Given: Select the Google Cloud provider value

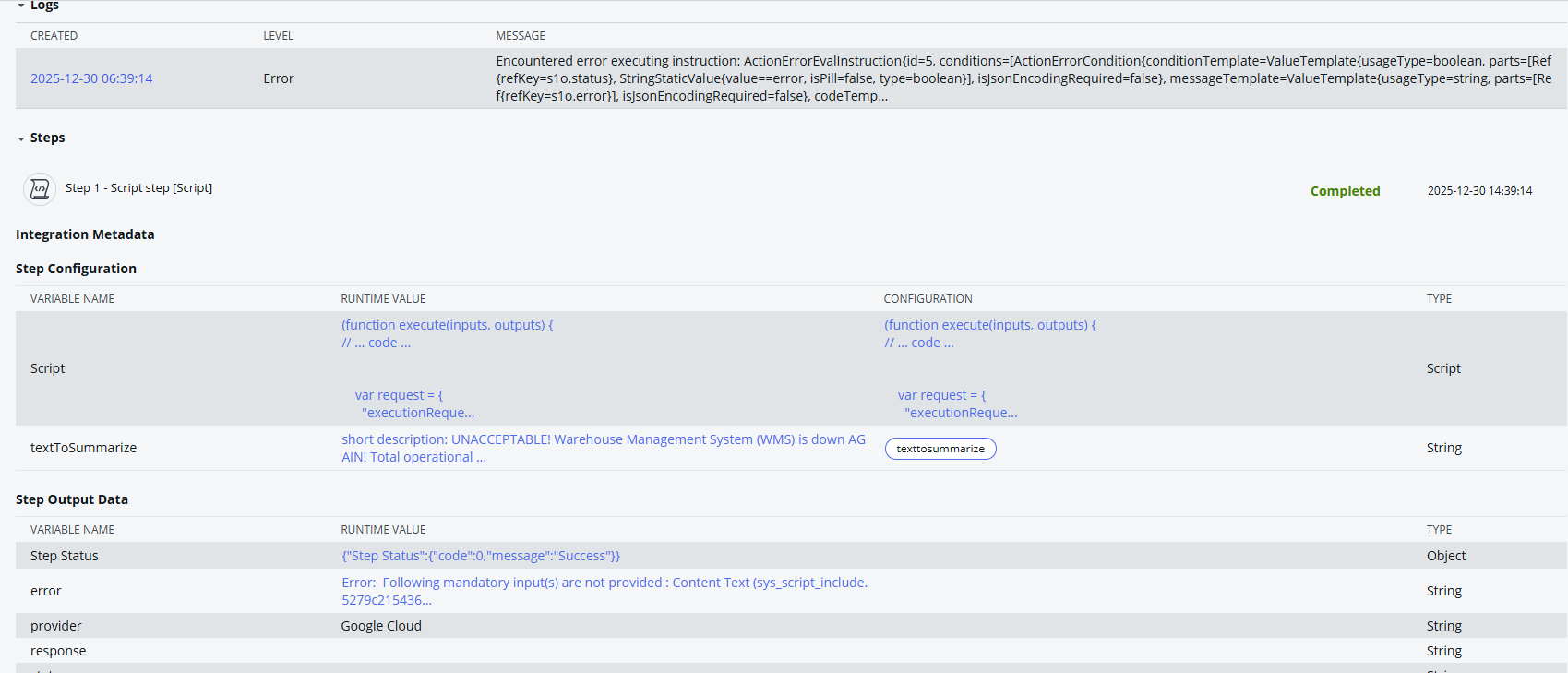Looking at the screenshot, I should click(381, 626).
